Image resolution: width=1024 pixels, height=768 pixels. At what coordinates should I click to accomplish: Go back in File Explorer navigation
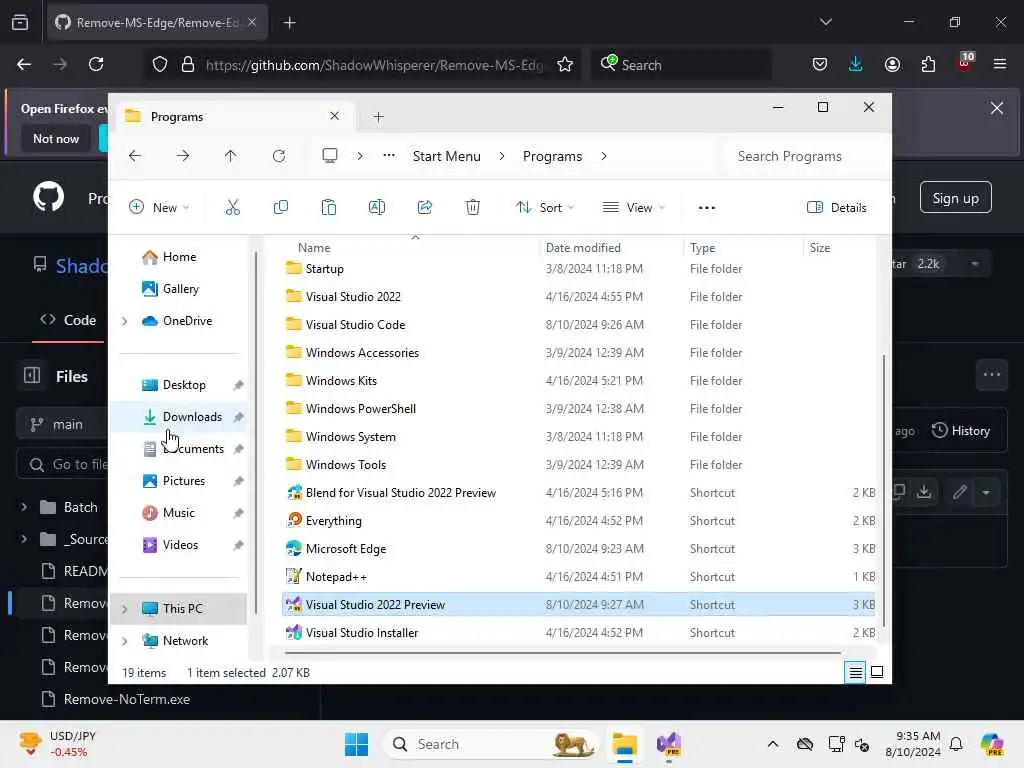click(x=135, y=156)
